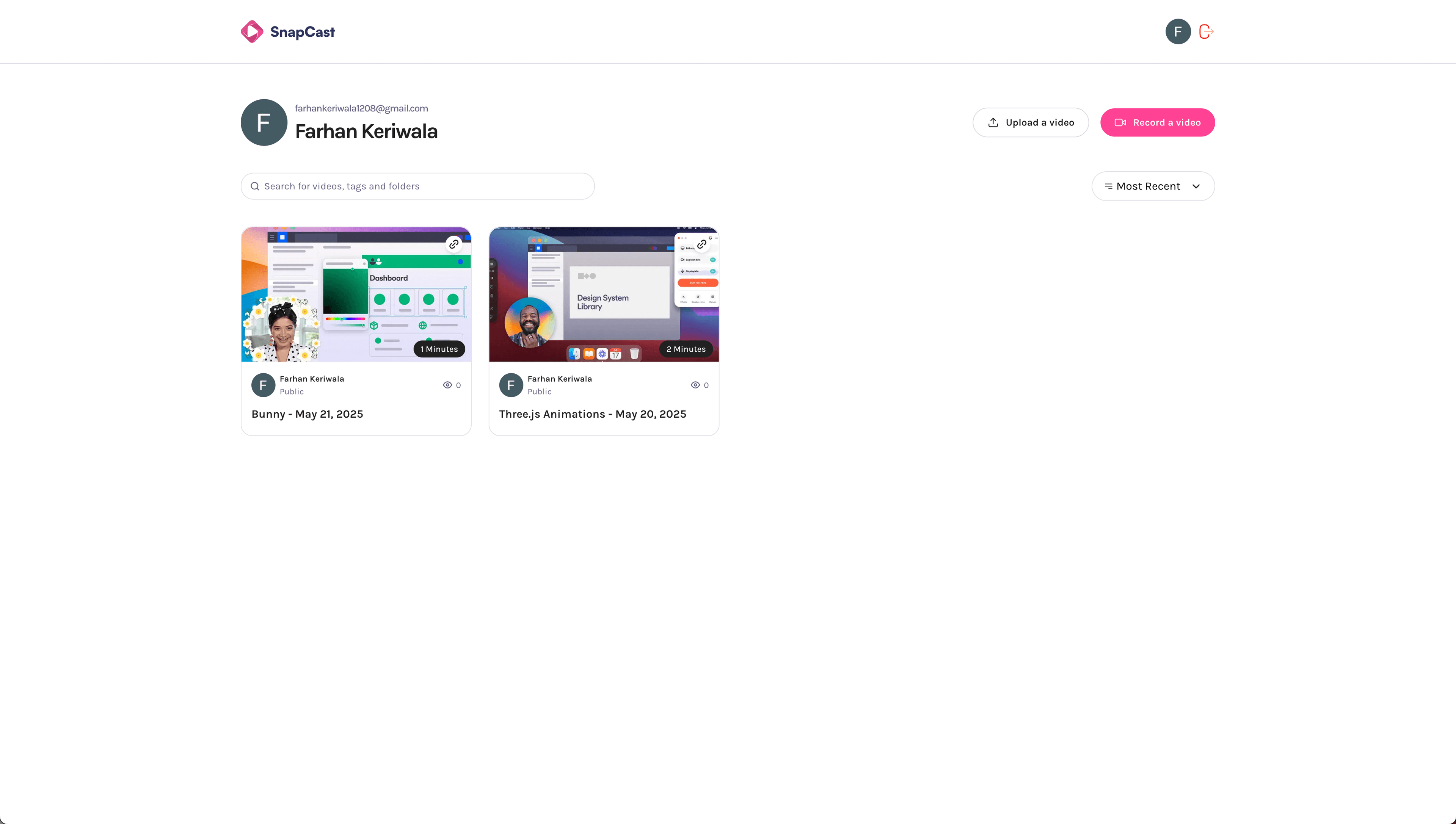
Task: Click the sort lines filter icon
Action: [1108, 186]
